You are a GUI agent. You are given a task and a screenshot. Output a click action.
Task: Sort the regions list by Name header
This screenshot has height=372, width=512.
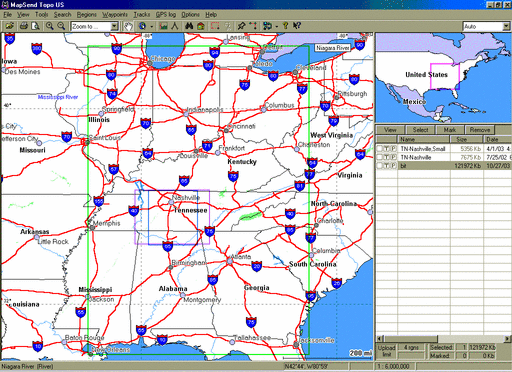click(423, 139)
